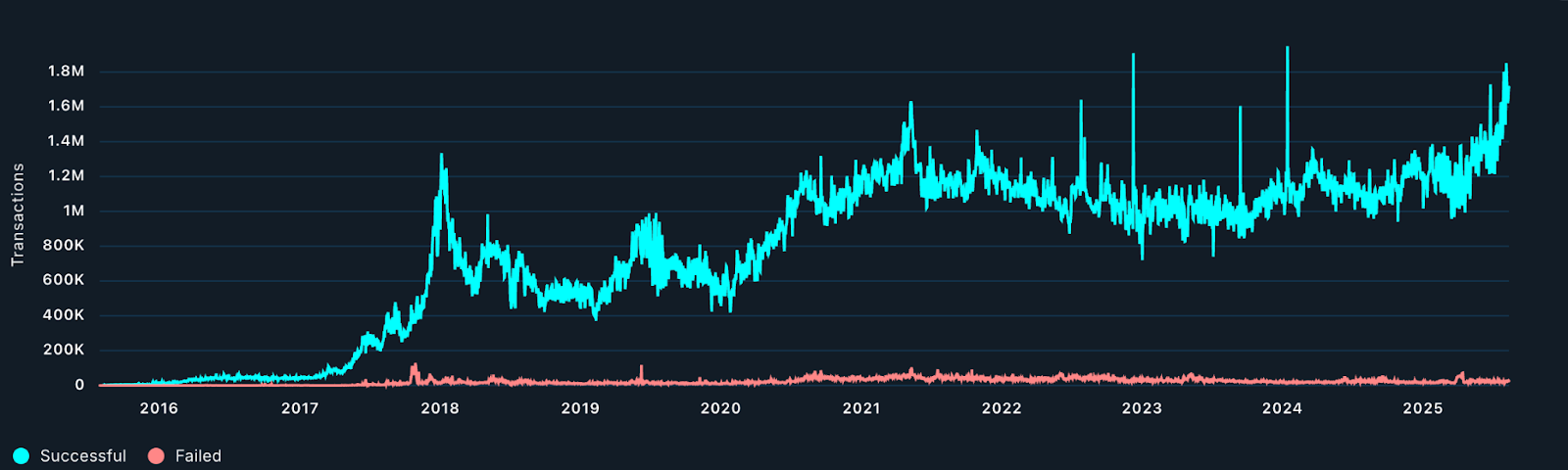
Task: Select the 2024 x-axis label
Action: (x=1282, y=408)
